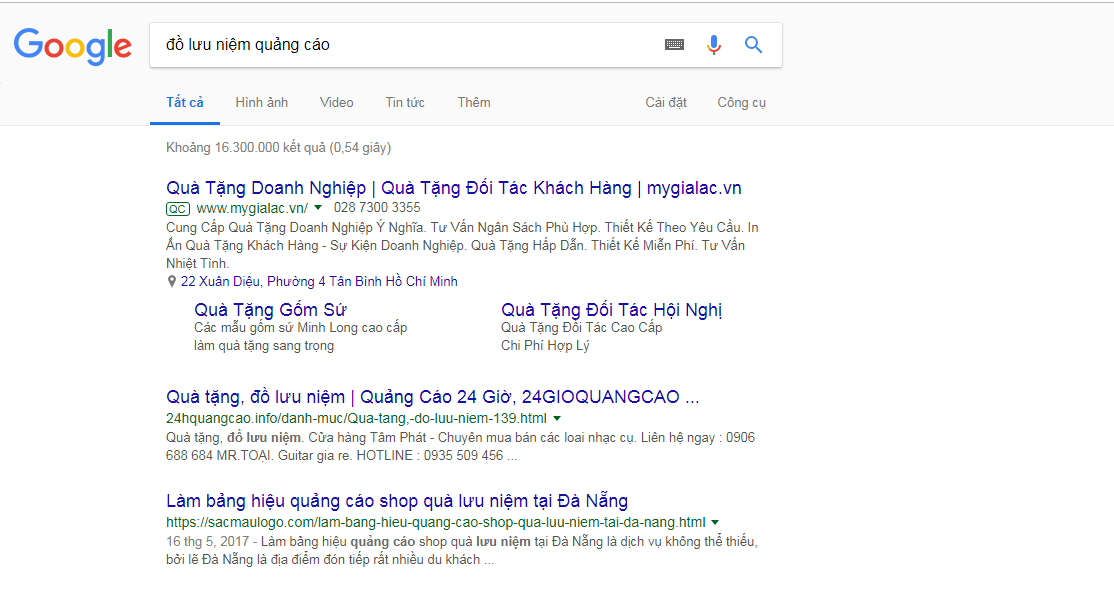Click the map pin icon beside 22 Xuân Diệu
Viewport: 1114px width, 592px height.
tap(171, 281)
